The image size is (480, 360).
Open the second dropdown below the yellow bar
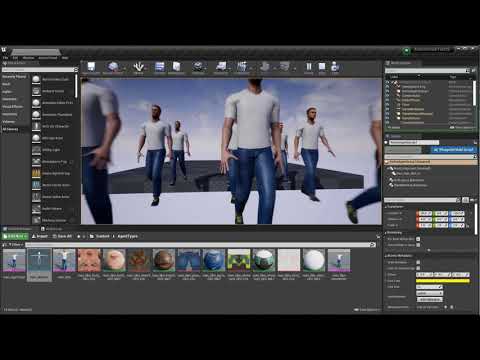430,293
